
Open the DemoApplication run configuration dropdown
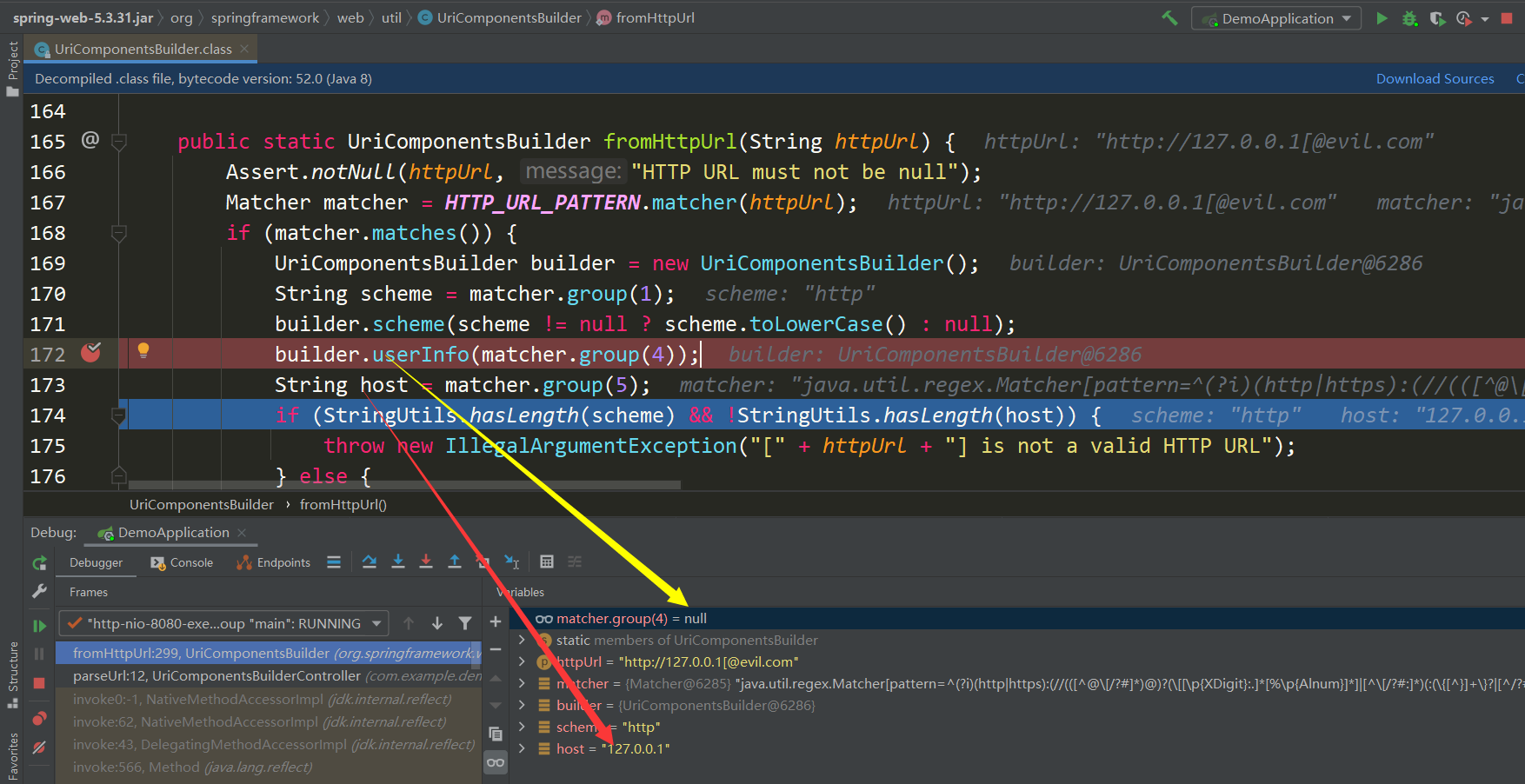(1275, 17)
